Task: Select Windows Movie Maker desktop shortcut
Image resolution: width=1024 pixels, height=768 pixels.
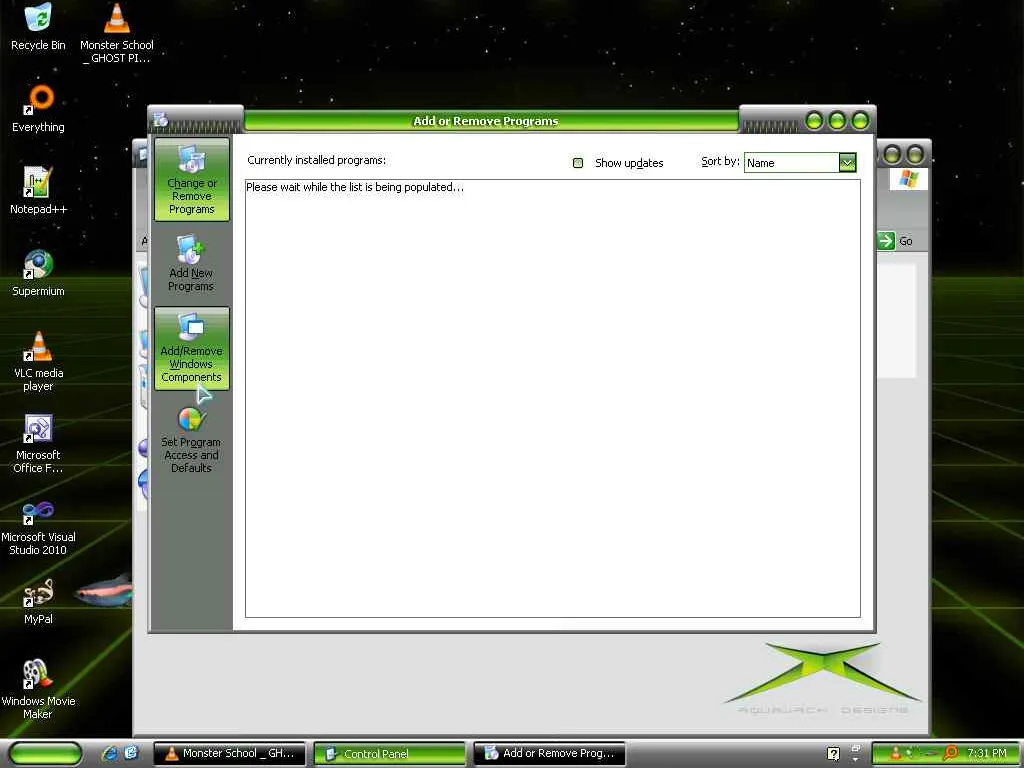Action: click(38, 690)
